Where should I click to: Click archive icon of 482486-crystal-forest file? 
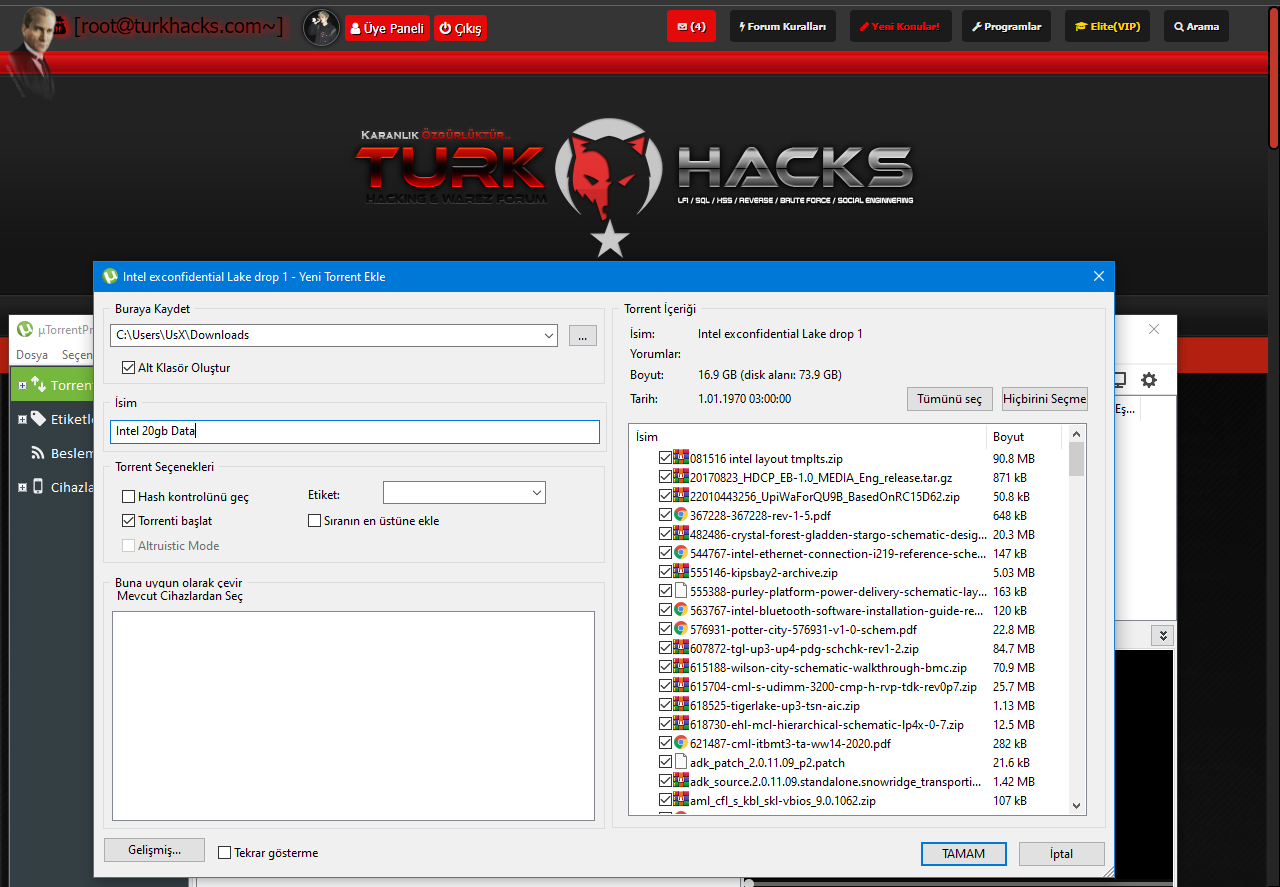(681, 534)
